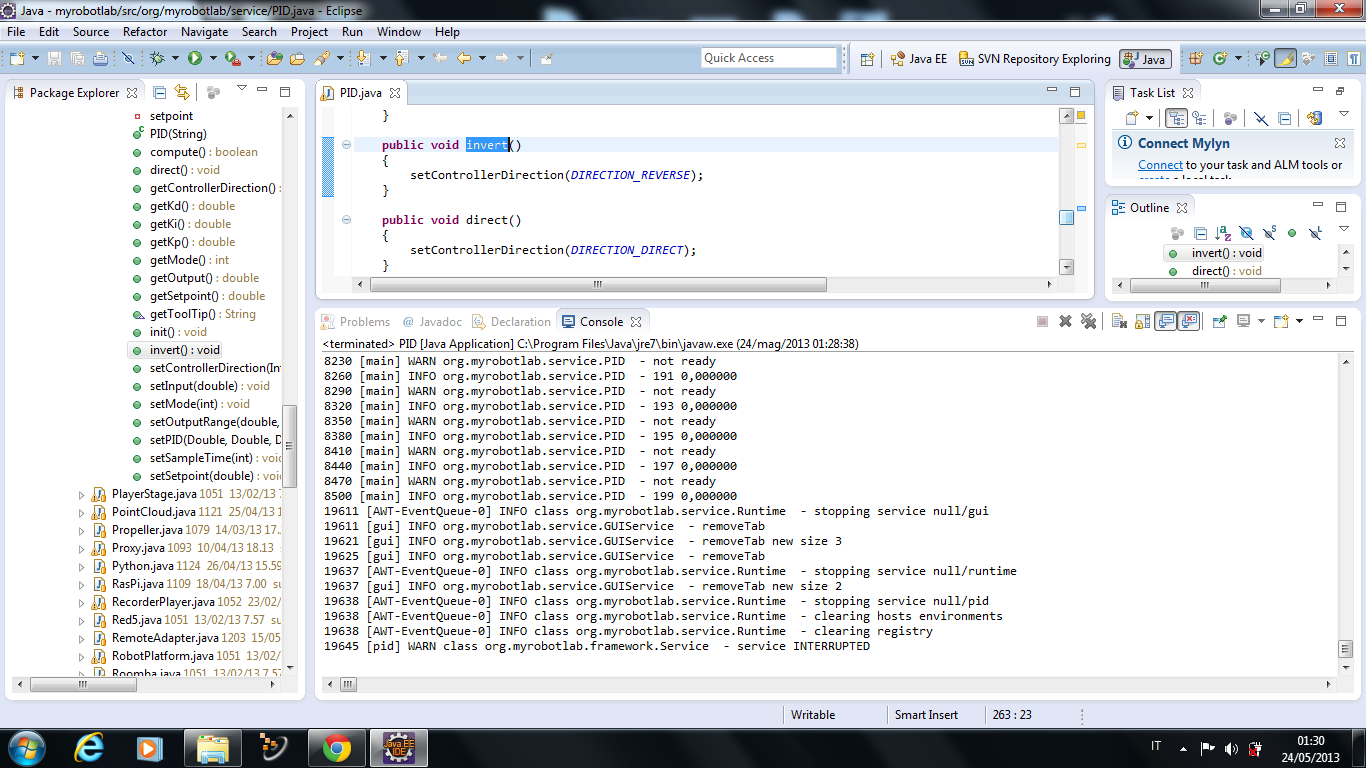Switch to the Declaration tab

511,322
